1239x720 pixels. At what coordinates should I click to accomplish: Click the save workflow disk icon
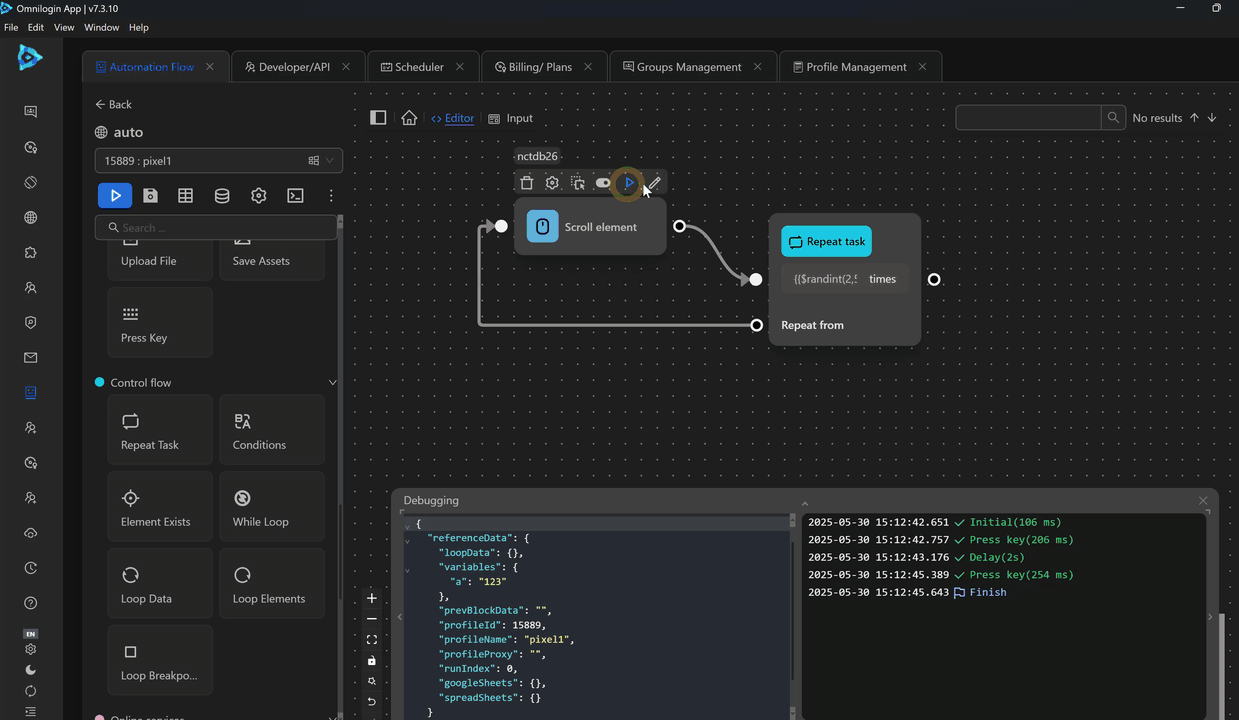150,196
